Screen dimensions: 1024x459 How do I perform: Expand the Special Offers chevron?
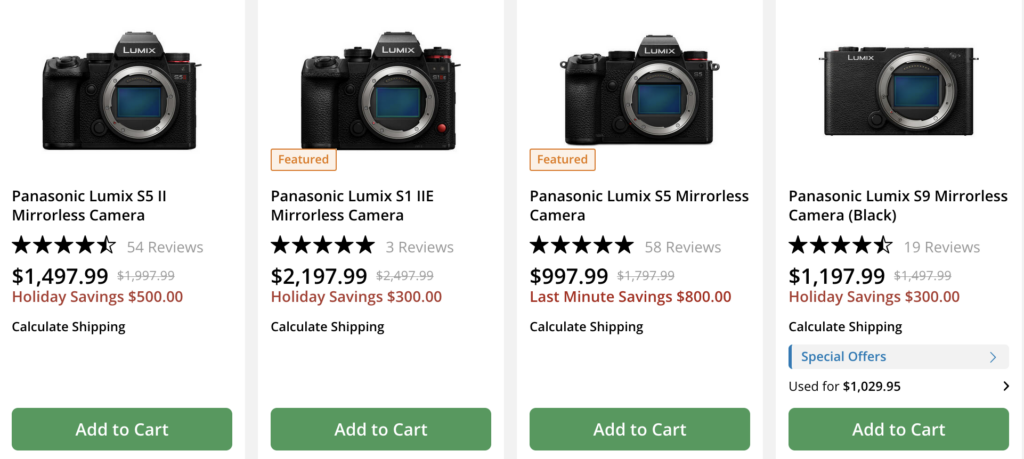[x=993, y=357]
